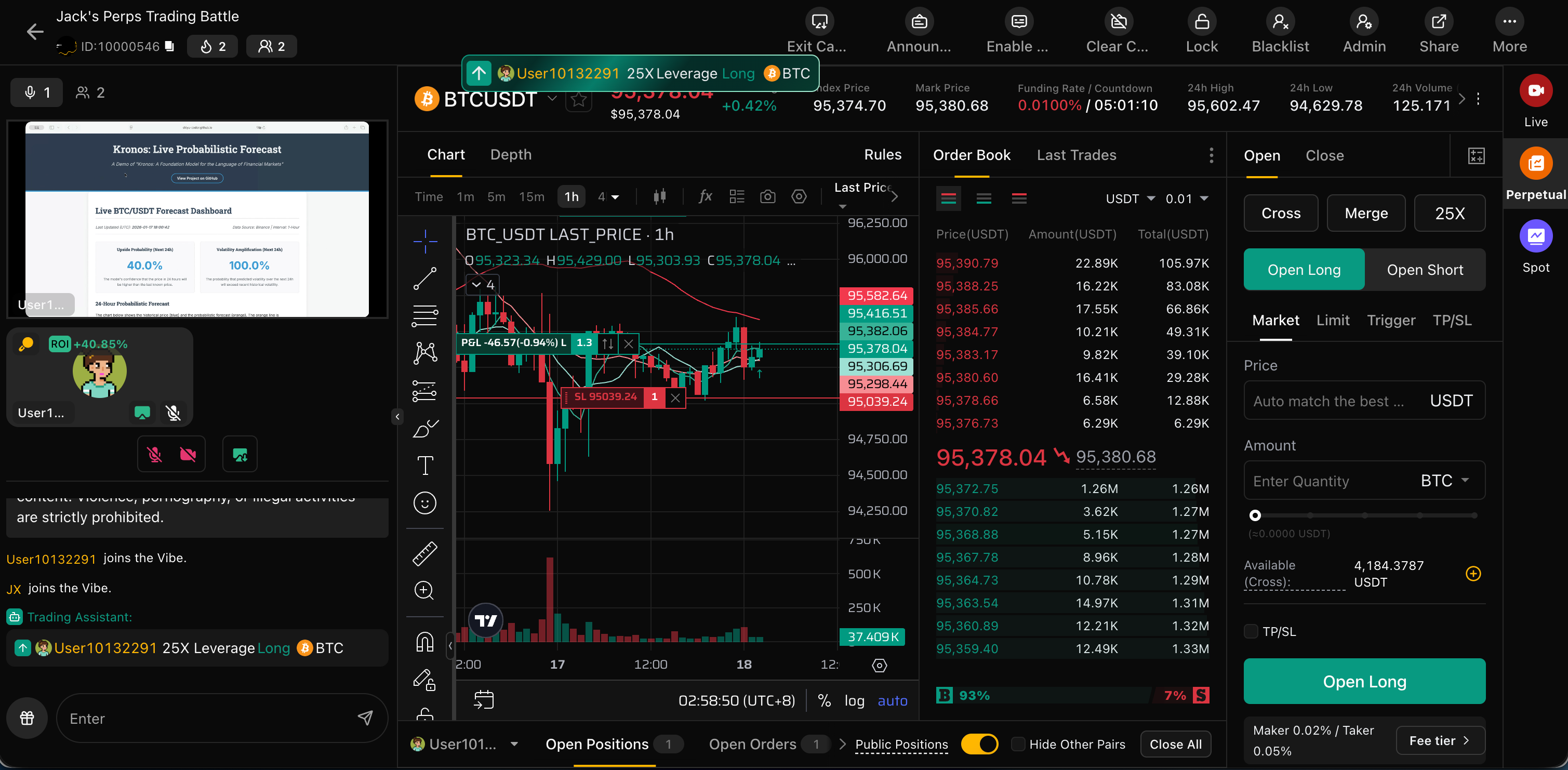Enable the TP/SL checkbox
Screen dimensions: 1568x770
point(1251,631)
